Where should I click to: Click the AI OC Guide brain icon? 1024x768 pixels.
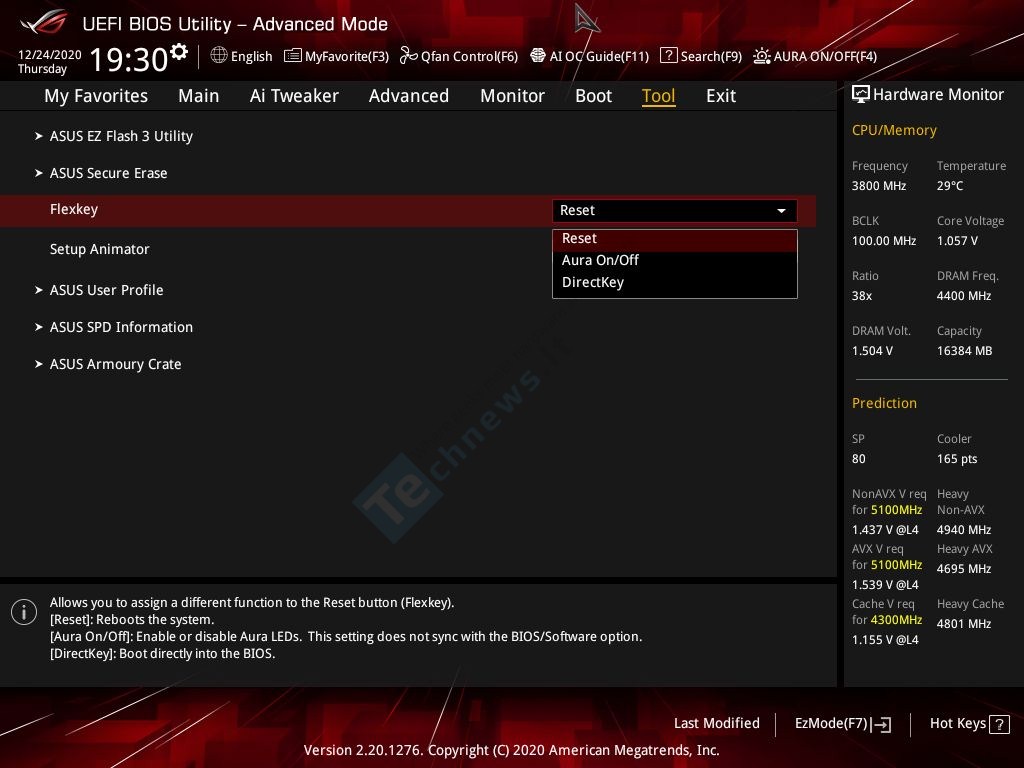click(537, 56)
